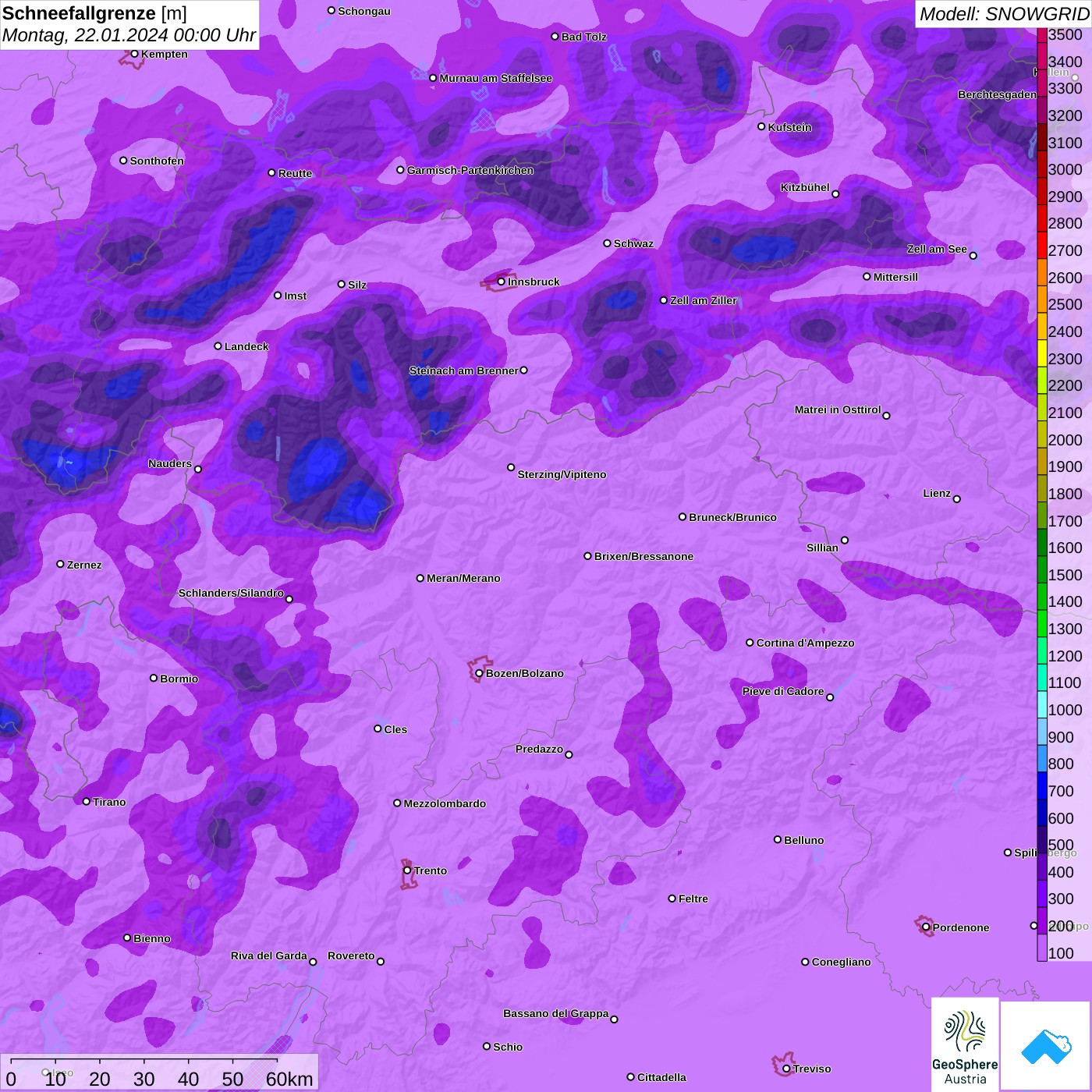Click the 'Berchtesgaden' label
This screenshot has height=1092, width=1092.
click(997, 94)
